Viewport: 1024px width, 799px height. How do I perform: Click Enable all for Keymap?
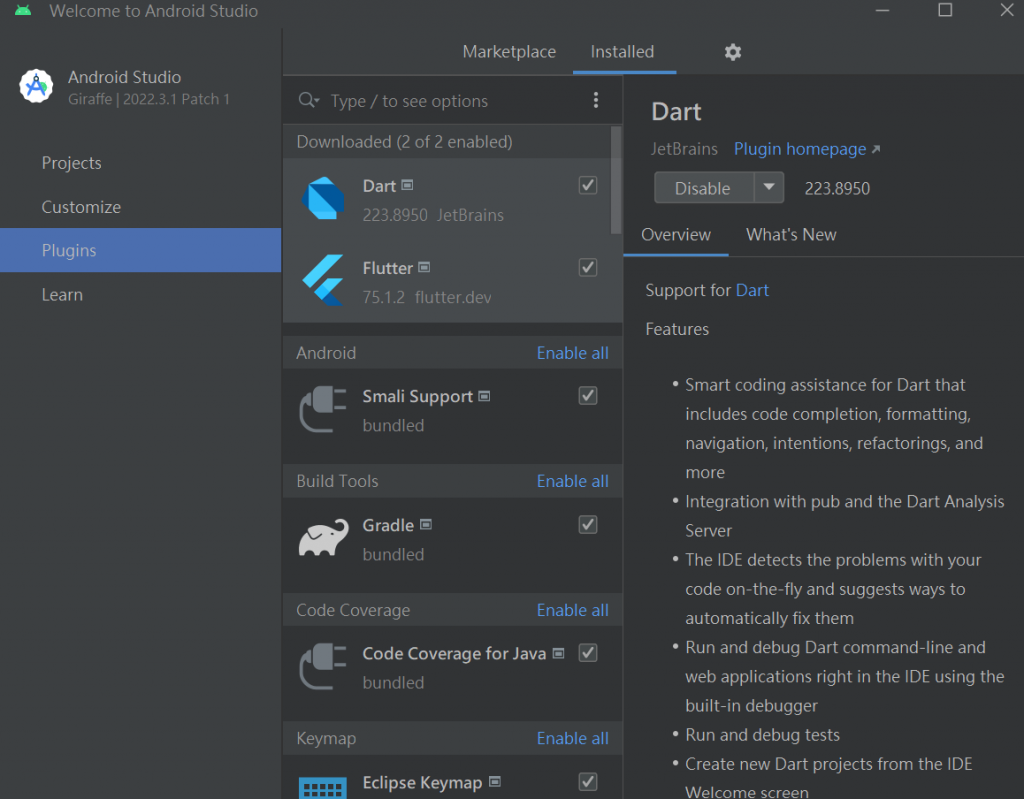573,738
